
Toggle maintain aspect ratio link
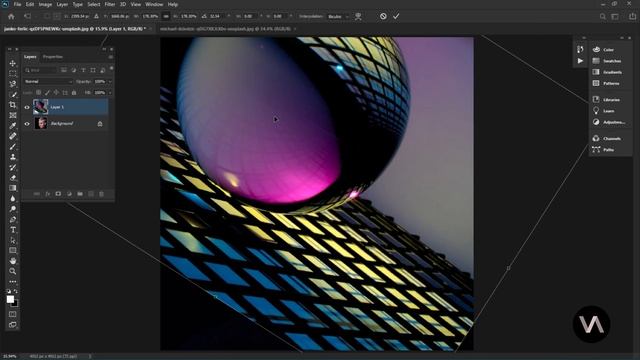click(x=166, y=16)
